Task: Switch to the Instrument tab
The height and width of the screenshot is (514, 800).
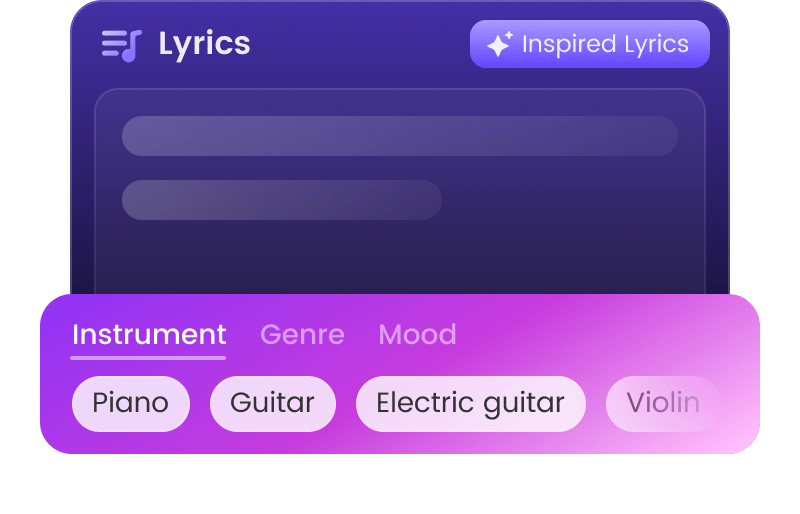Action: (149, 334)
